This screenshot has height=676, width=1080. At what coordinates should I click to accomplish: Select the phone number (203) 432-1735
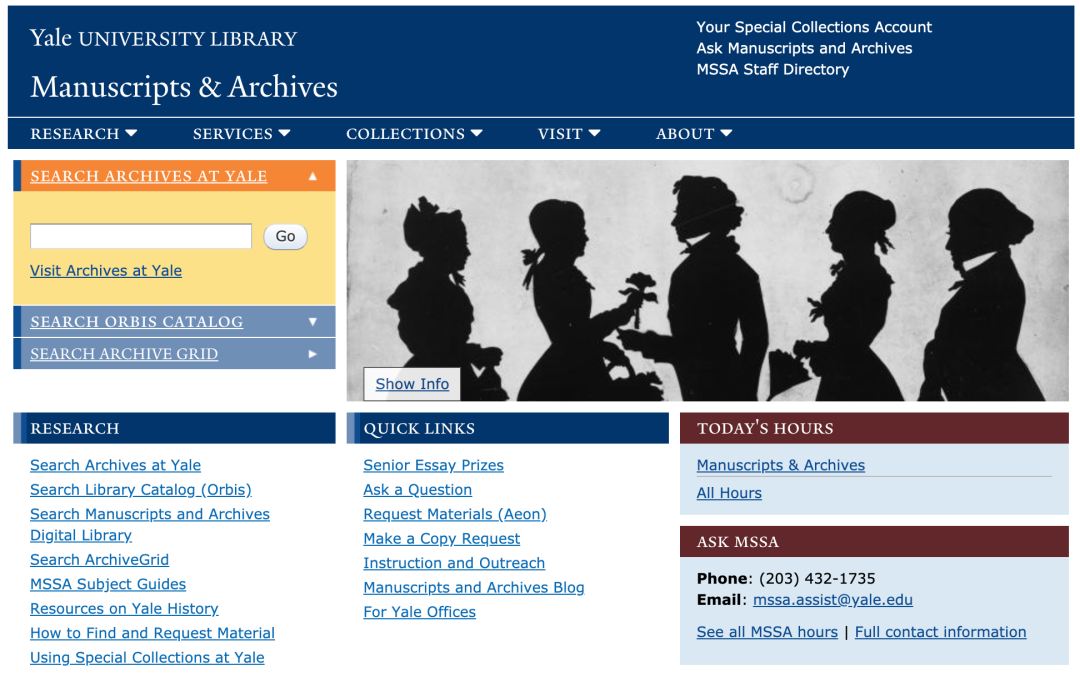tap(817, 579)
